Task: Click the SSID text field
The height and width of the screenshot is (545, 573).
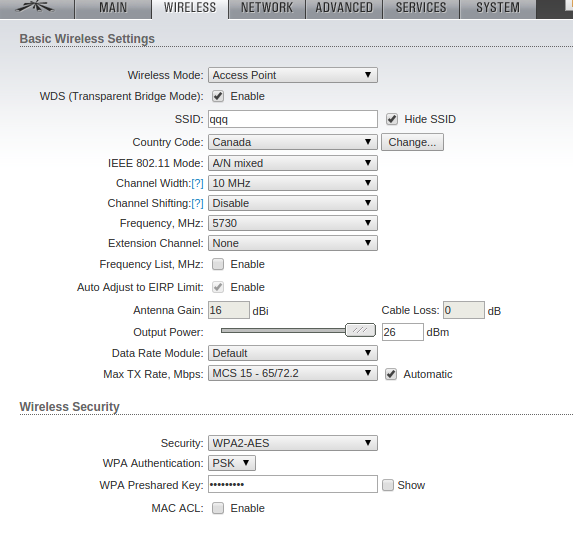Action: click(x=293, y=119)
